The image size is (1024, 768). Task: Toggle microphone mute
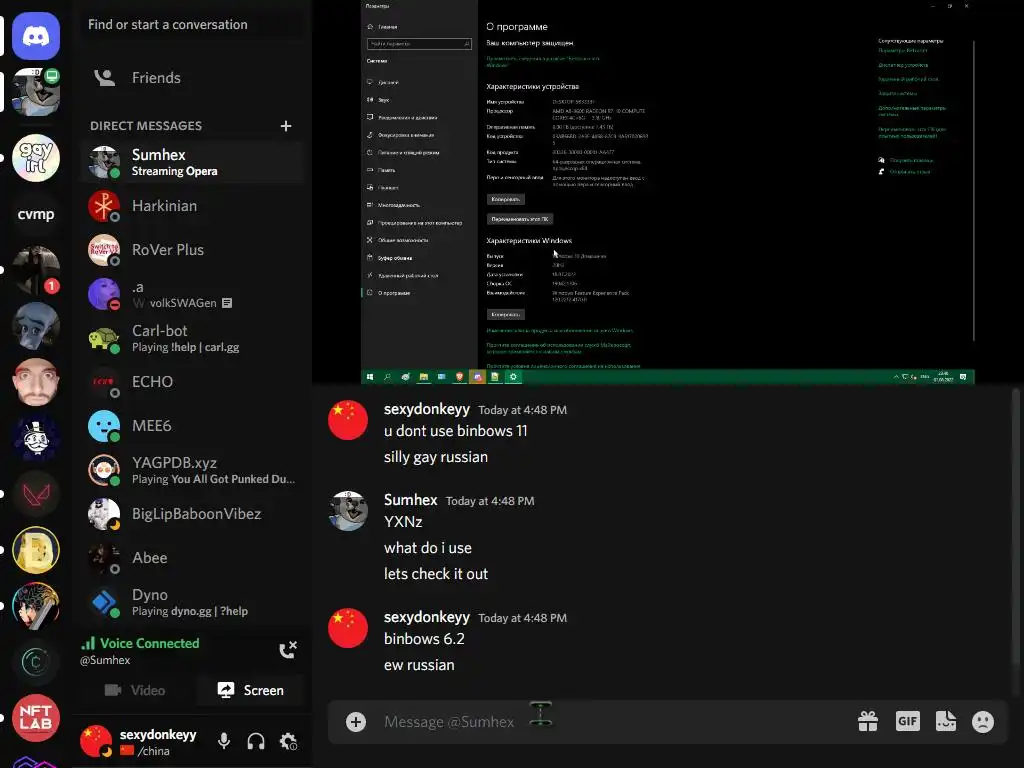[x=224, y=741]
